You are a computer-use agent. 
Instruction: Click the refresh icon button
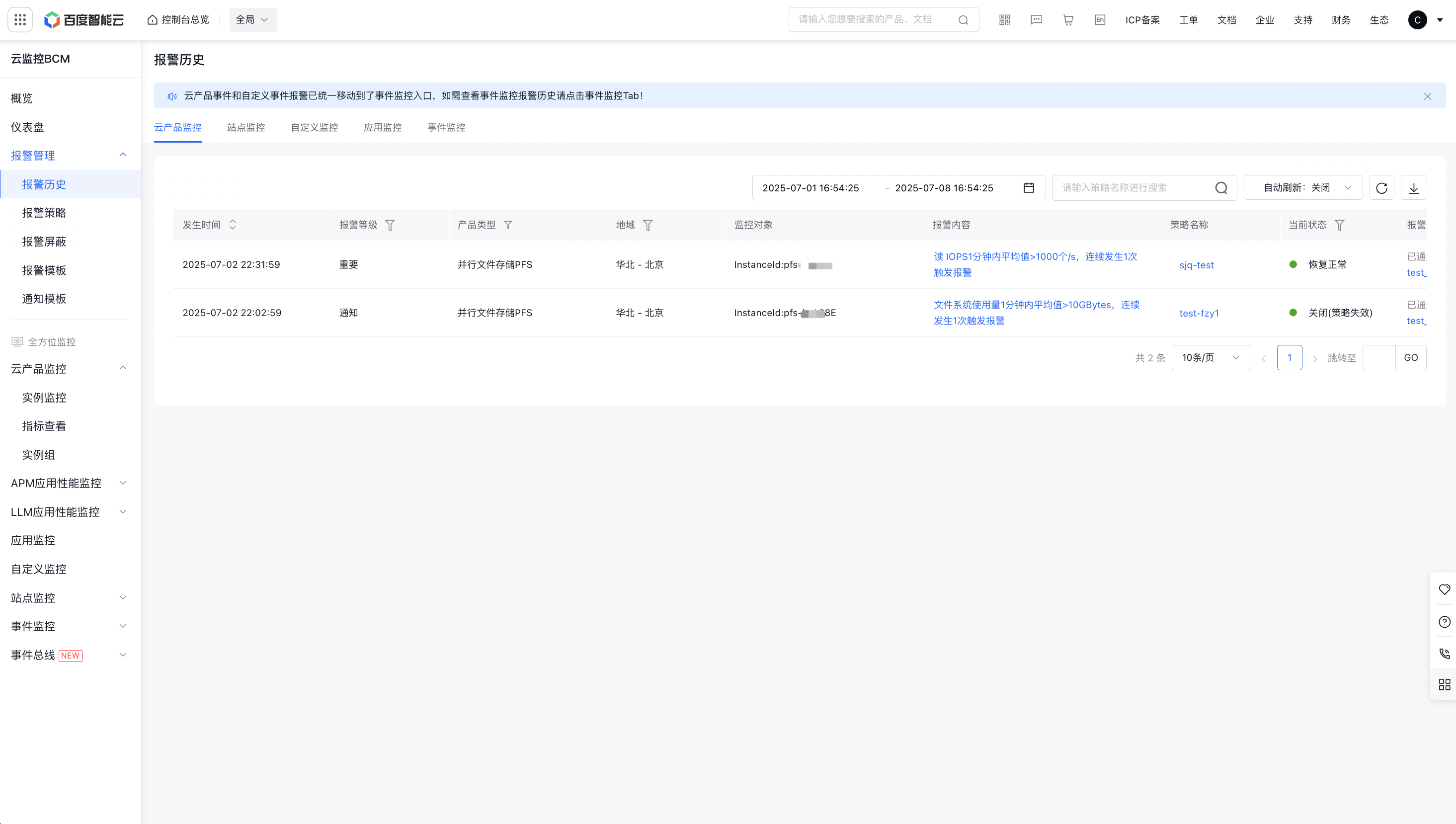1381,188
